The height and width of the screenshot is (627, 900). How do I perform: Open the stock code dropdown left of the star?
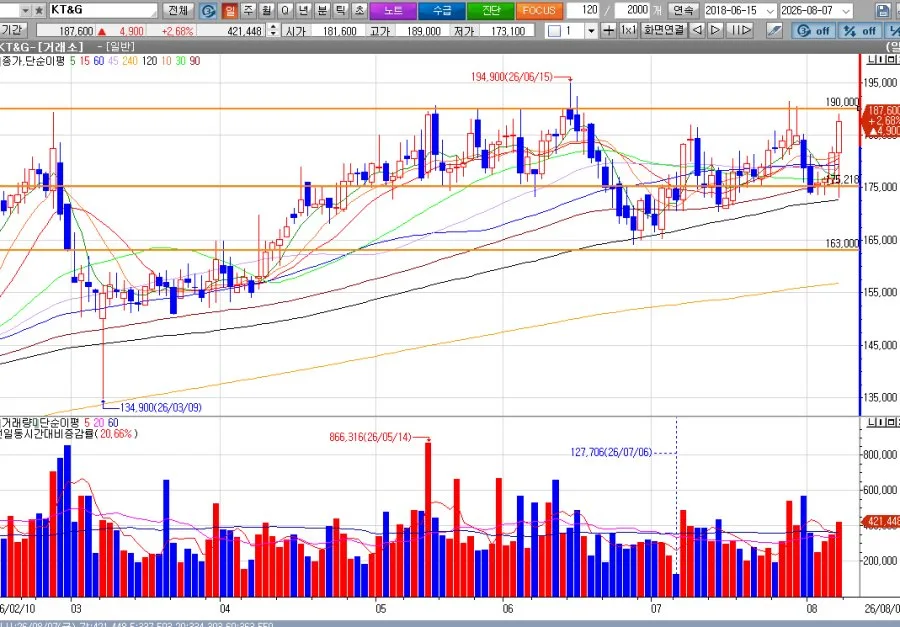tap(25, 10)
